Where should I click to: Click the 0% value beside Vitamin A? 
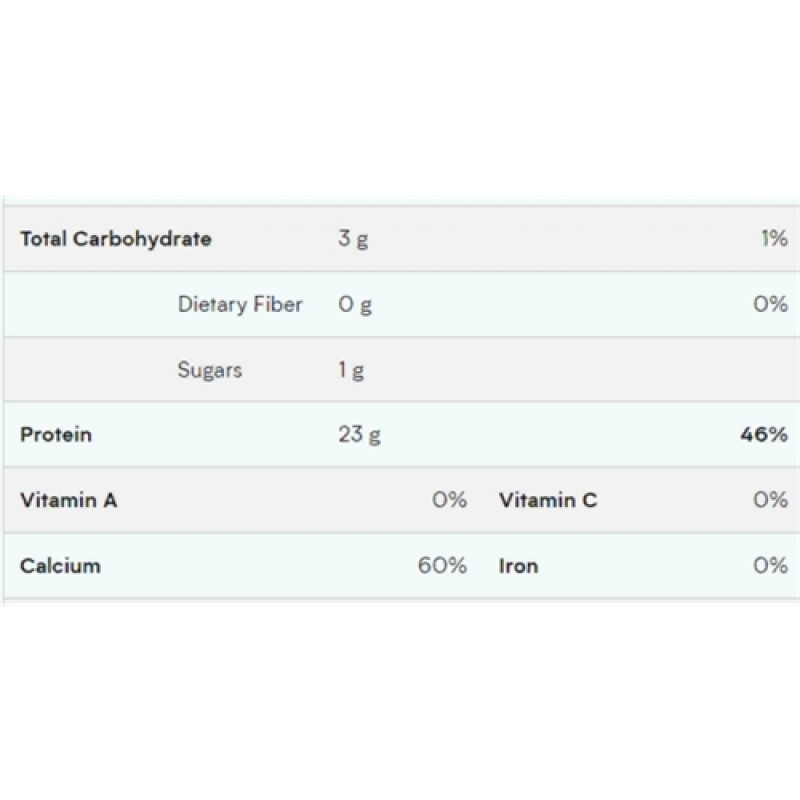(x=450, y=500)
